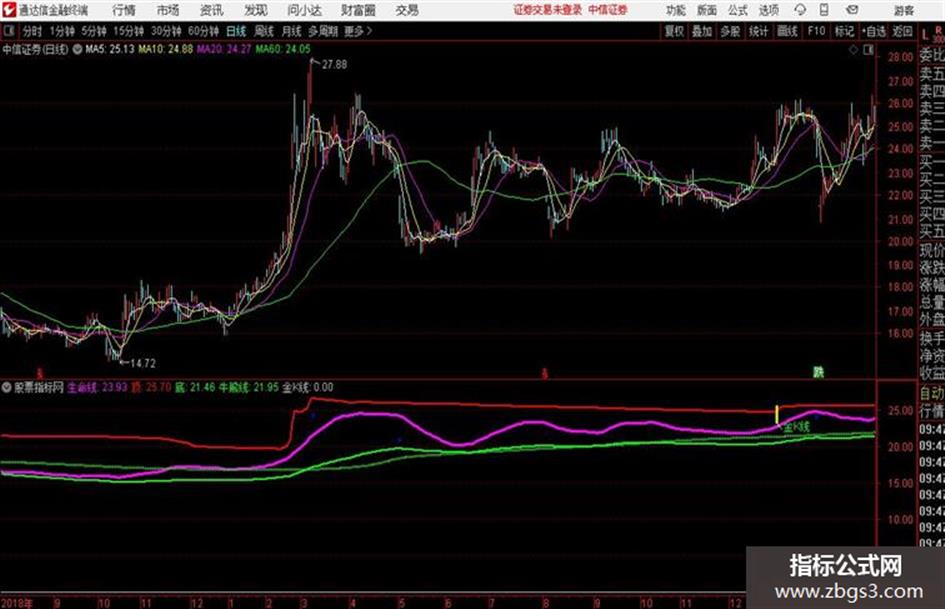945x609 pixels.
Task: Click the MA60: 24.05 value
Action: (283, 49)
